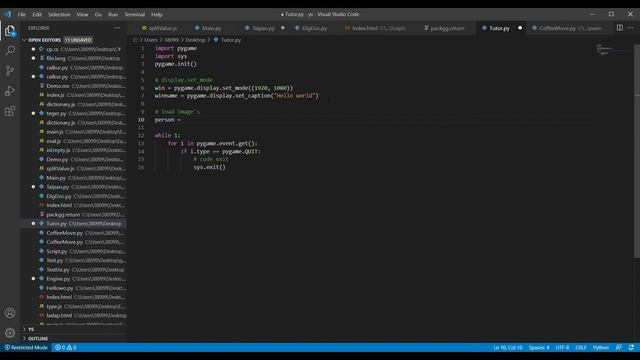
Task: Open the View menu
Action: (x=82, y=14)
